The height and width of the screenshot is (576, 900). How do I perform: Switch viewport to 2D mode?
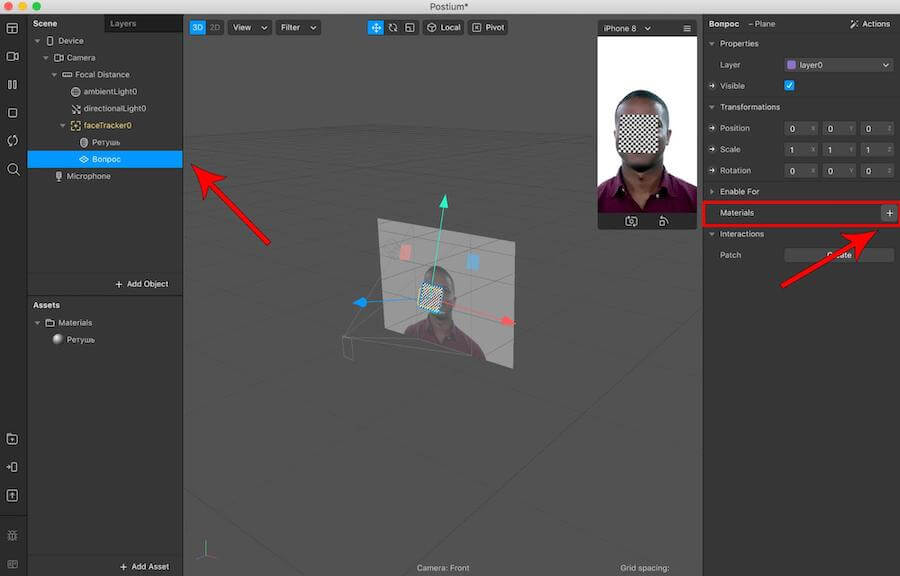click(214, 28)
